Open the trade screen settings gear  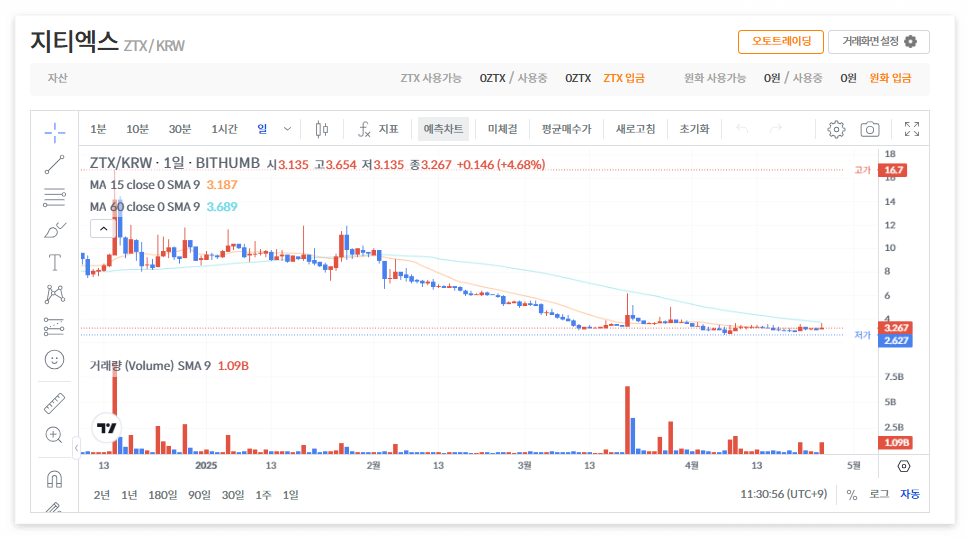(x=911, y=41)
